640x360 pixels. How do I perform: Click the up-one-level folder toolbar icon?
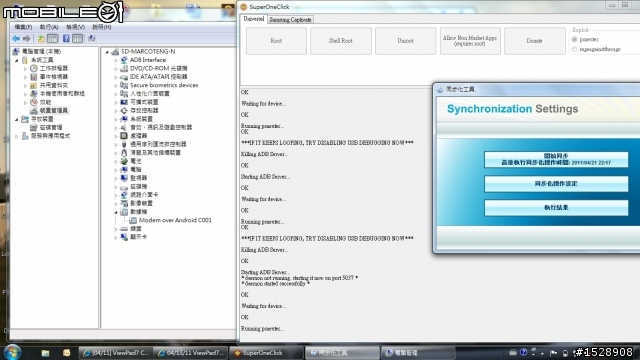point(41,38)
